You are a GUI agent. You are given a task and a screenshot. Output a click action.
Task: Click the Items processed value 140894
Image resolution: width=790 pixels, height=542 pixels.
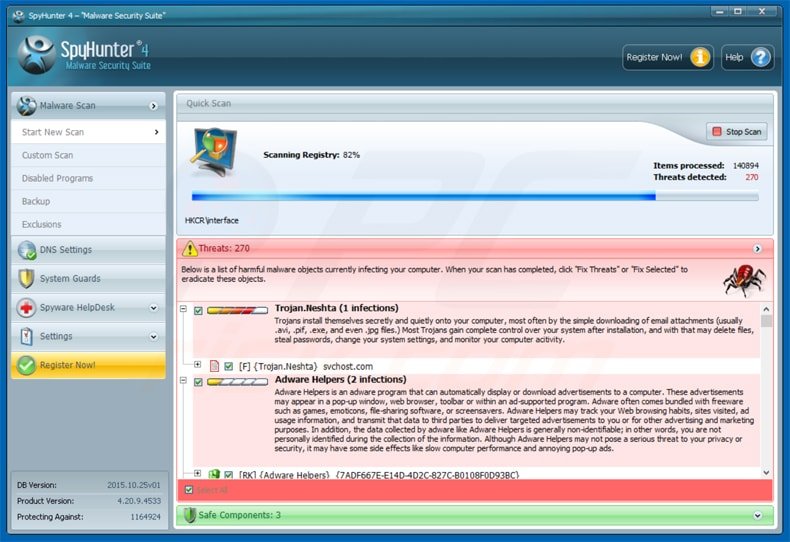746,166
